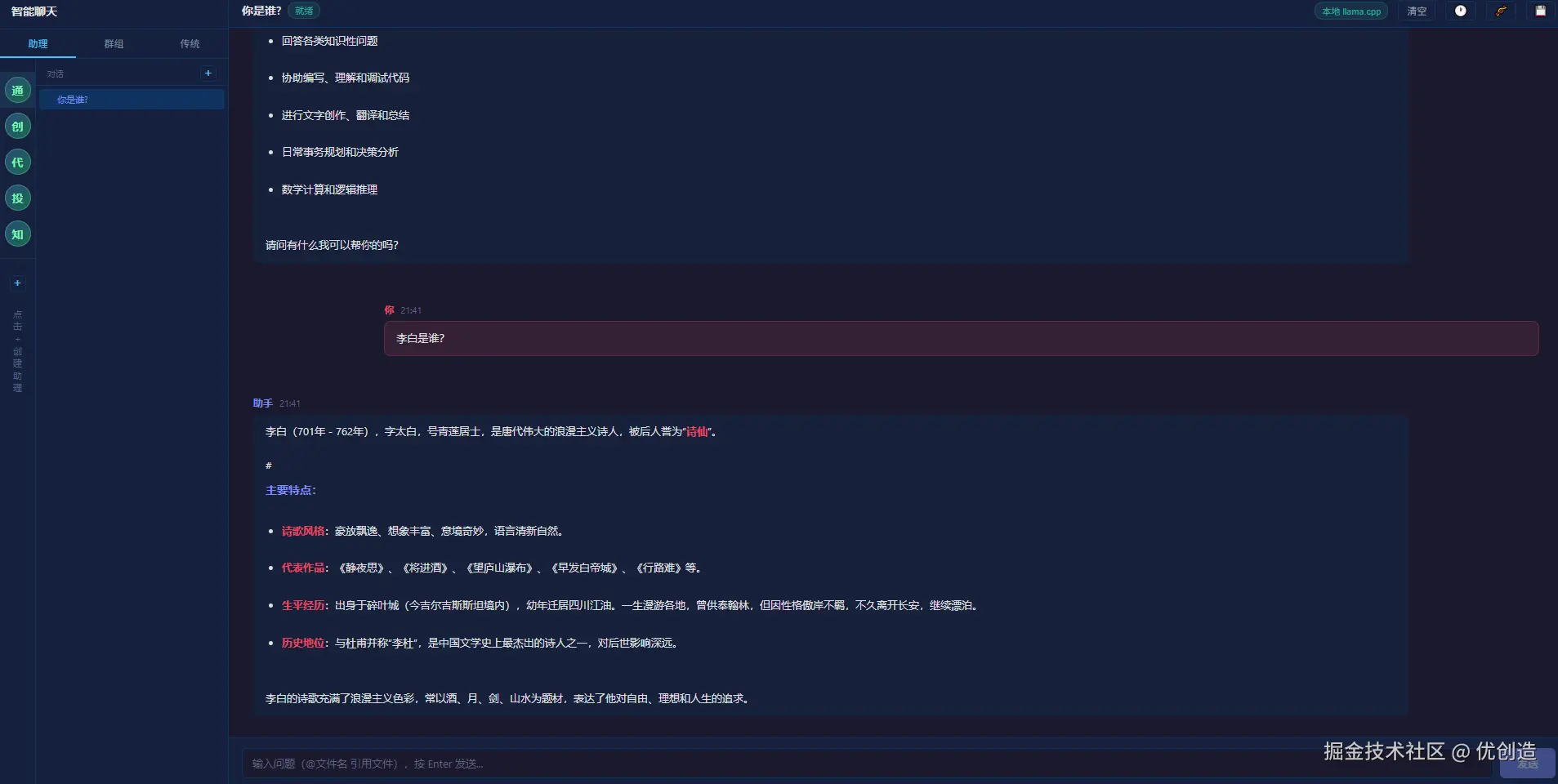
Task: Select the 投 assistant avatar
Action: (17, 198)
